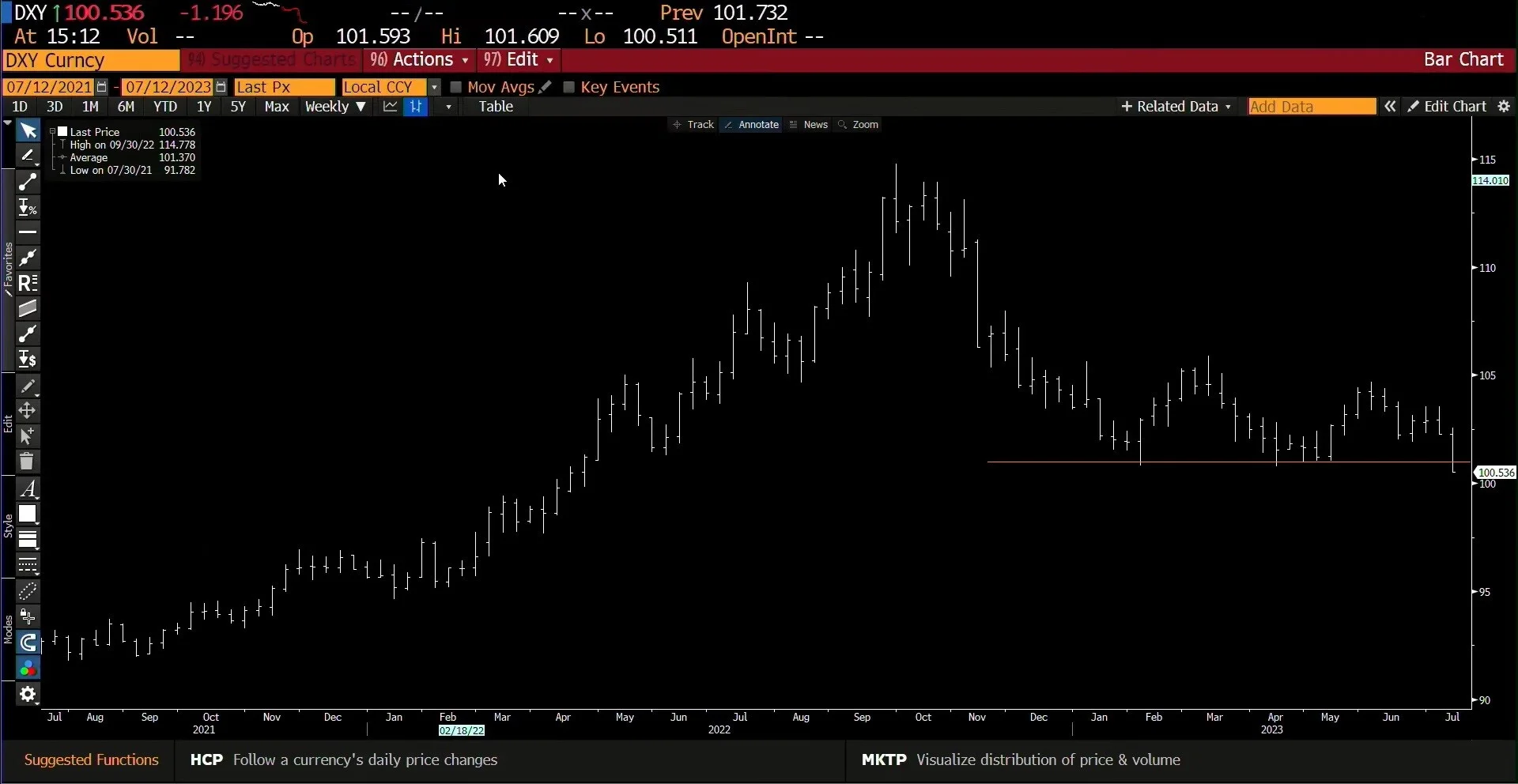The height and width of the screenshot is (784, 1518).
Task: Enable the Key Events checkbox
Action: pyautogui.click(x=568, y=87)
